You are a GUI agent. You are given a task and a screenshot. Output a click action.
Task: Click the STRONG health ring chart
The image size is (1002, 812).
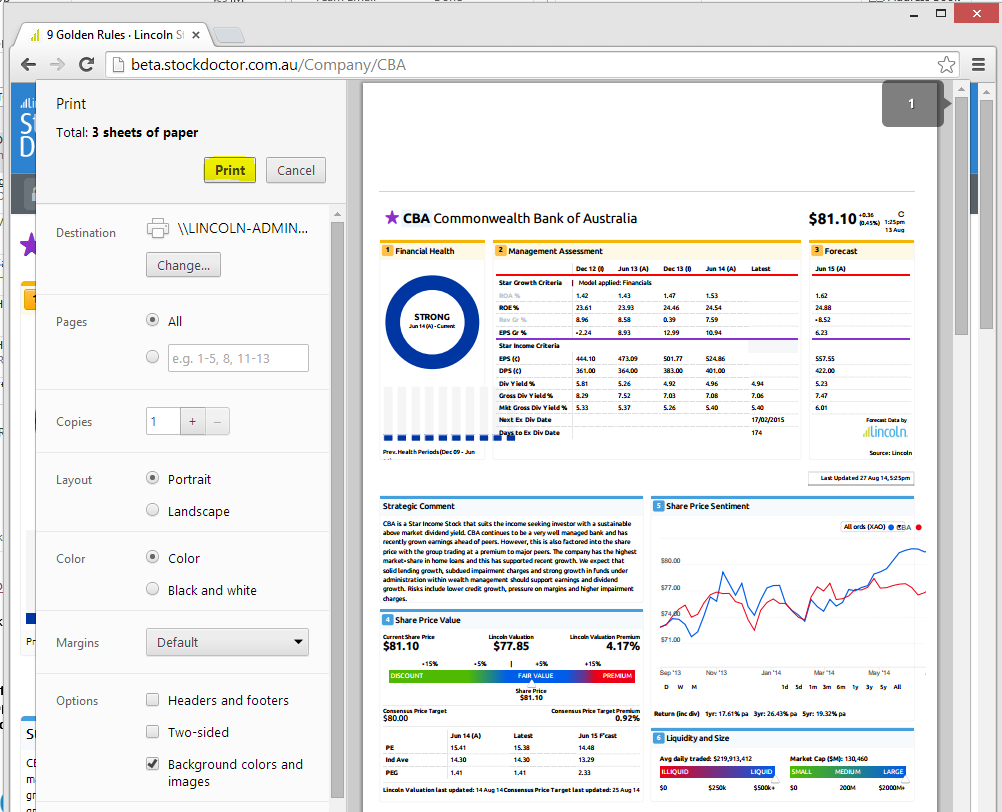coord(432,322)
